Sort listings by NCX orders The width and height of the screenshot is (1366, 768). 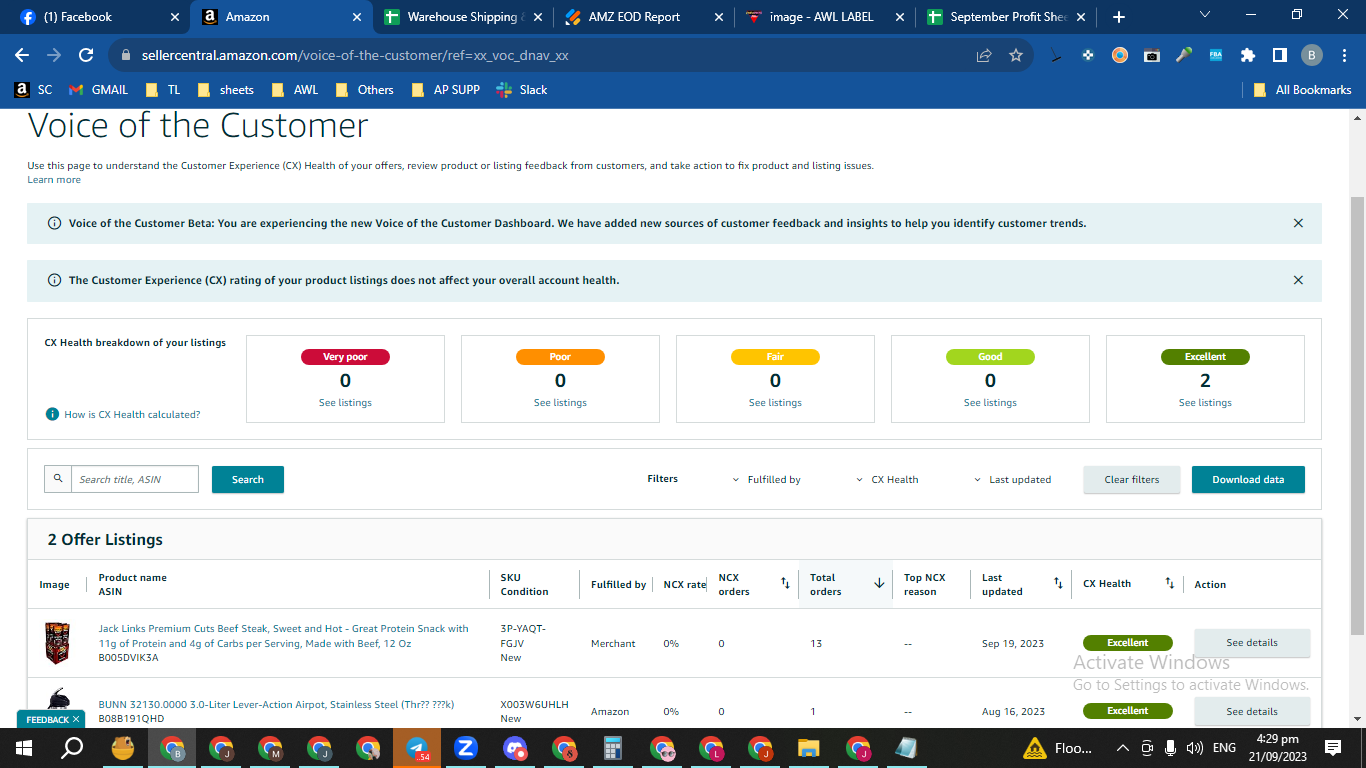[x=785, y=584]
